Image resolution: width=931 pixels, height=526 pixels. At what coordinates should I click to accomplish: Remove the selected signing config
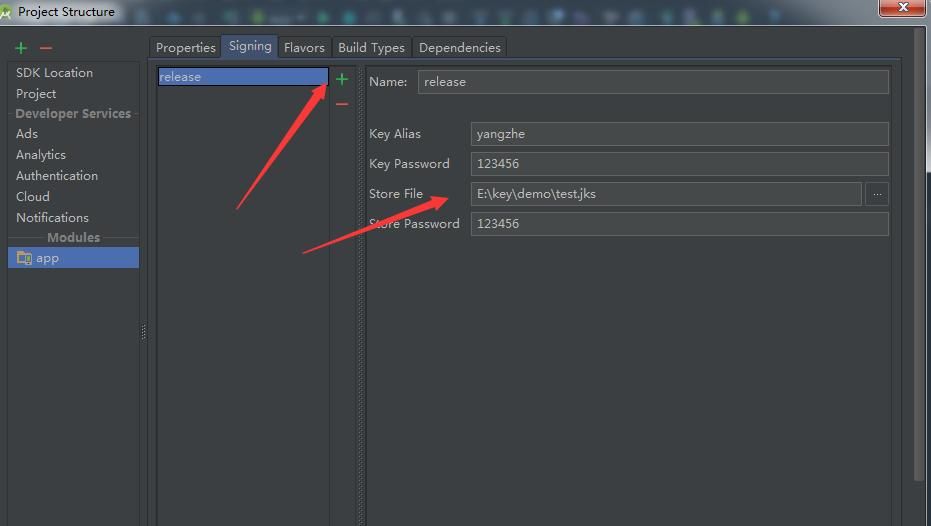click(342, 104)
